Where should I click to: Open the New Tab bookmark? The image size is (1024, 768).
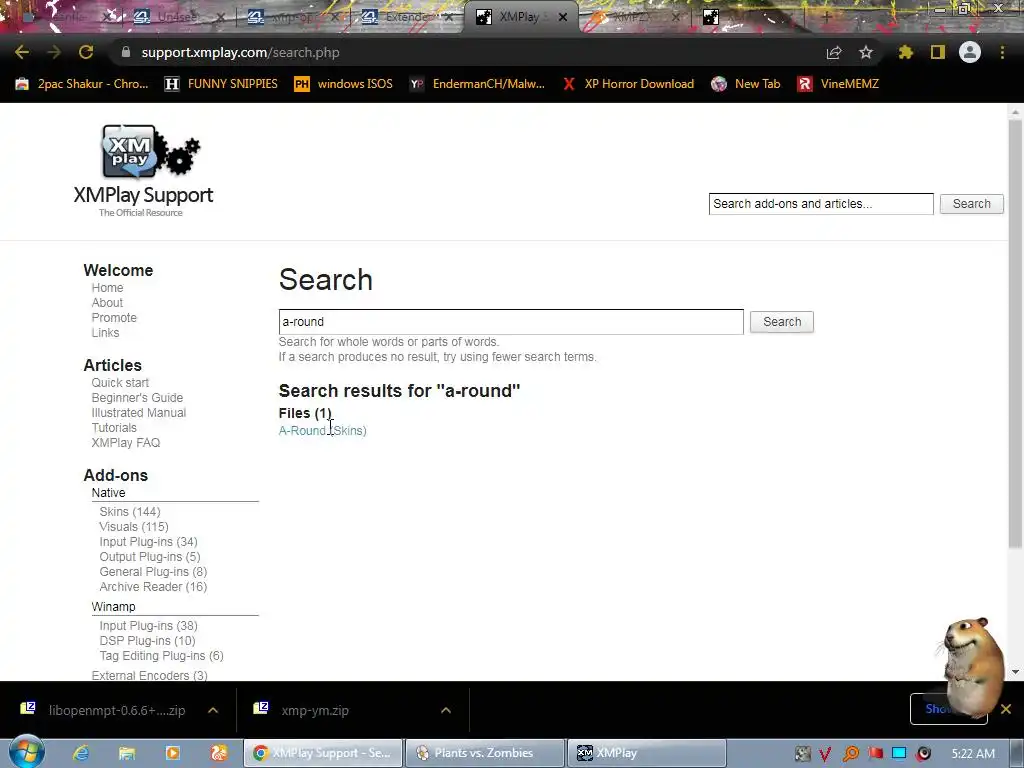[x=746, y=84]
